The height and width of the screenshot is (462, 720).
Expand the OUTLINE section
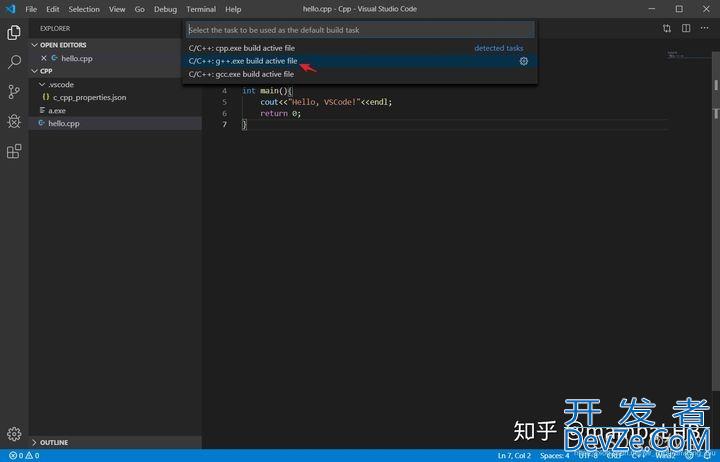(x=34, y=442)
